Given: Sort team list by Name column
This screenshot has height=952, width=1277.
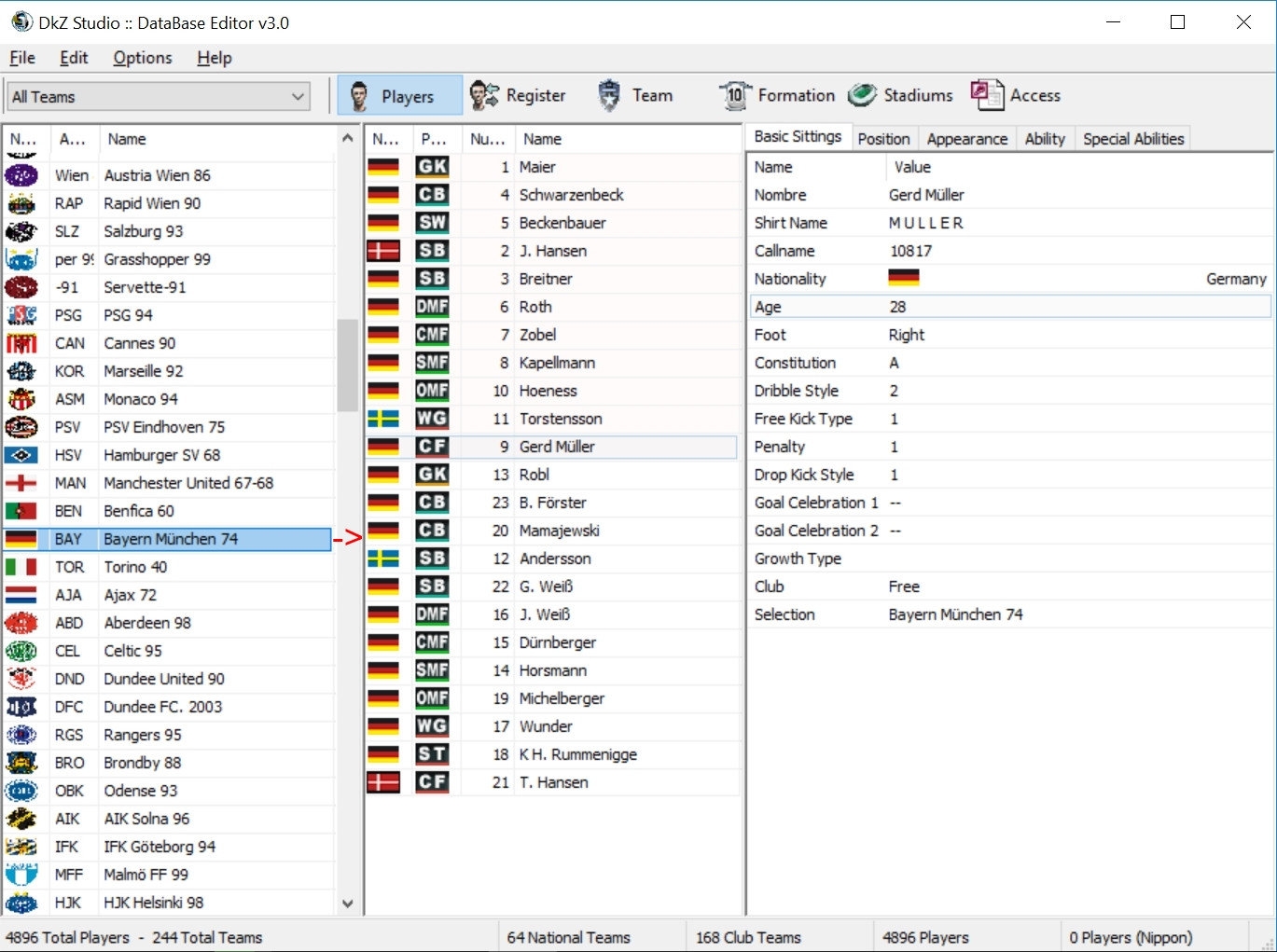Looking at the screenshot, I should 216,139.
